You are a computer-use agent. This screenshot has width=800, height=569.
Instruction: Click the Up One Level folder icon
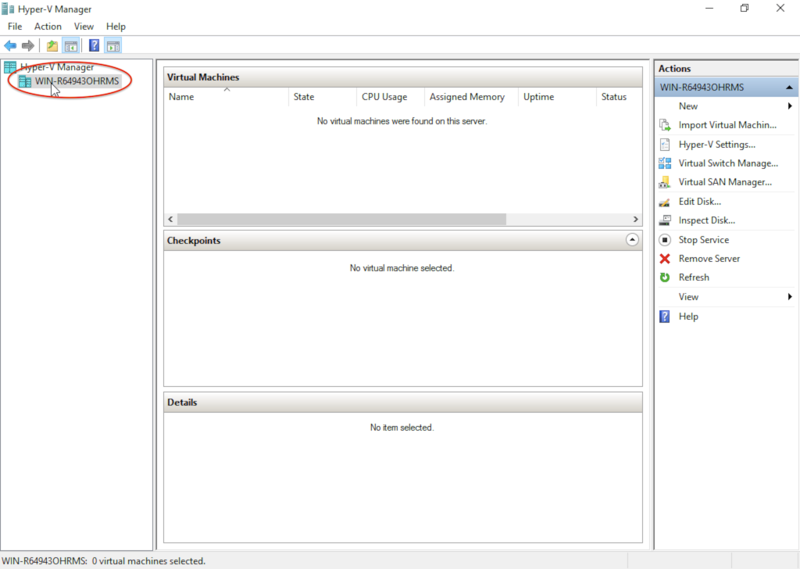pyautogui.click(x=52, y=46)
